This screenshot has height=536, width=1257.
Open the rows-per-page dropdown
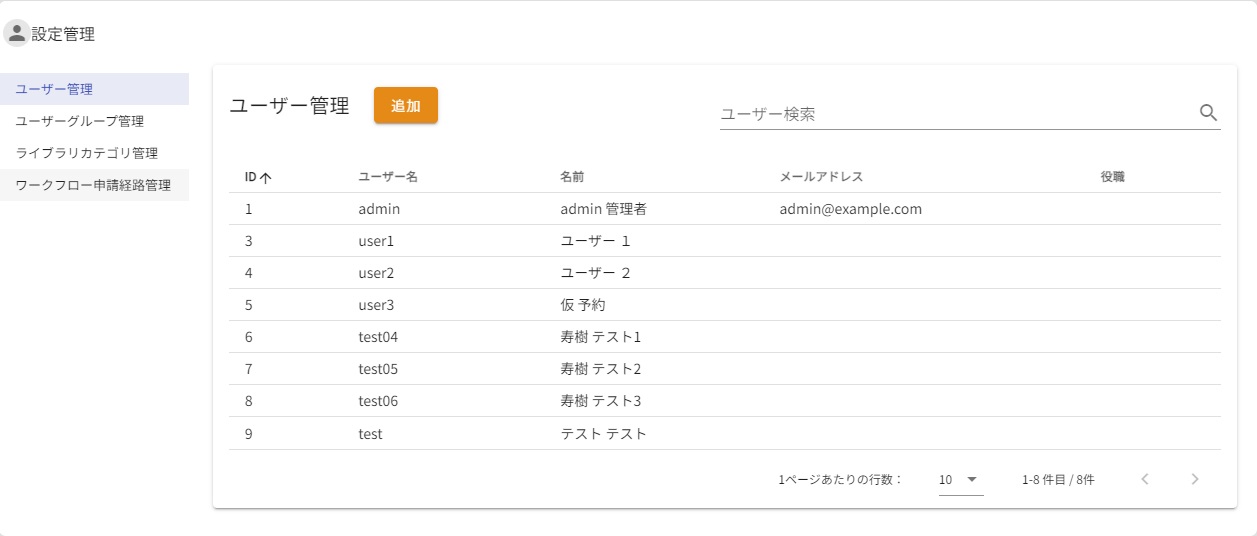point(960,479)
